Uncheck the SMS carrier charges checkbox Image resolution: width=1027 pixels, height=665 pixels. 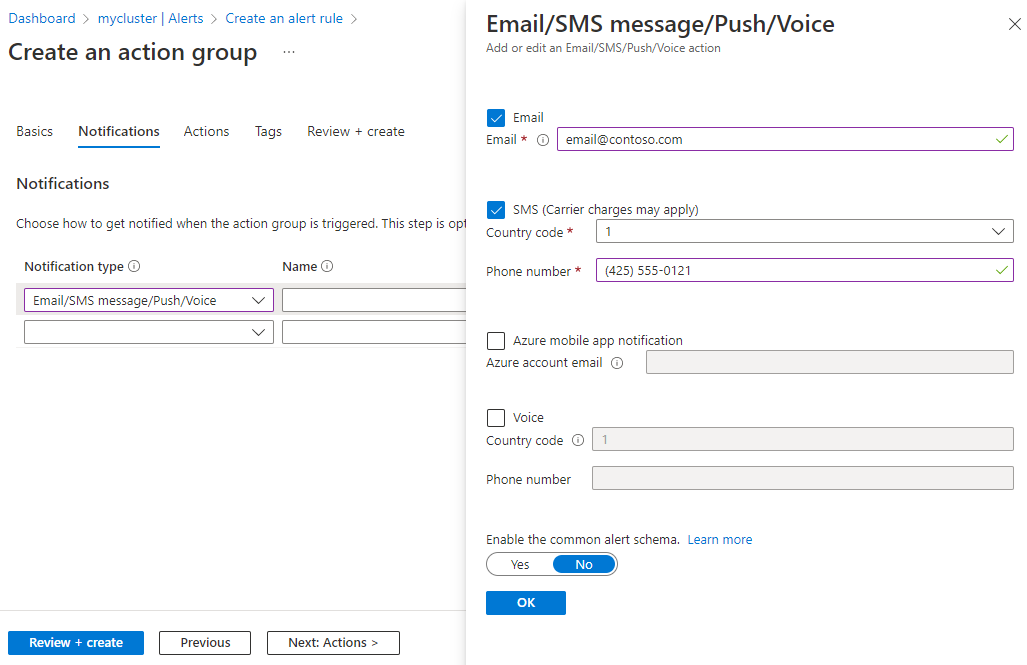(x=496, y=210)
